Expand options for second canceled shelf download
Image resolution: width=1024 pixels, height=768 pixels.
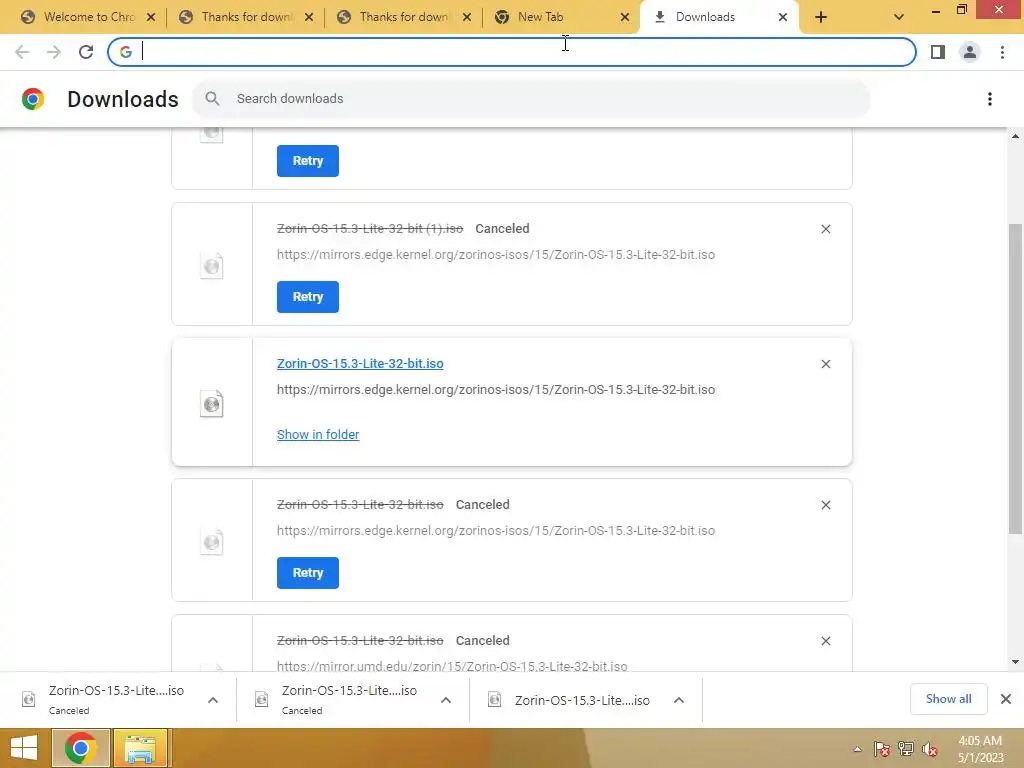[446, 700]
